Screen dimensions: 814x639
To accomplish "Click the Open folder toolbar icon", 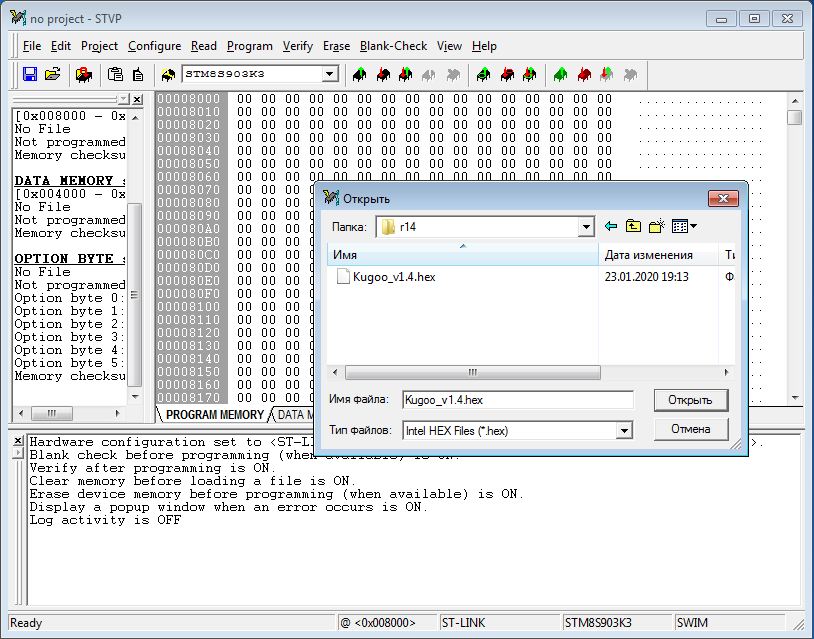I will tap(53, 74).
